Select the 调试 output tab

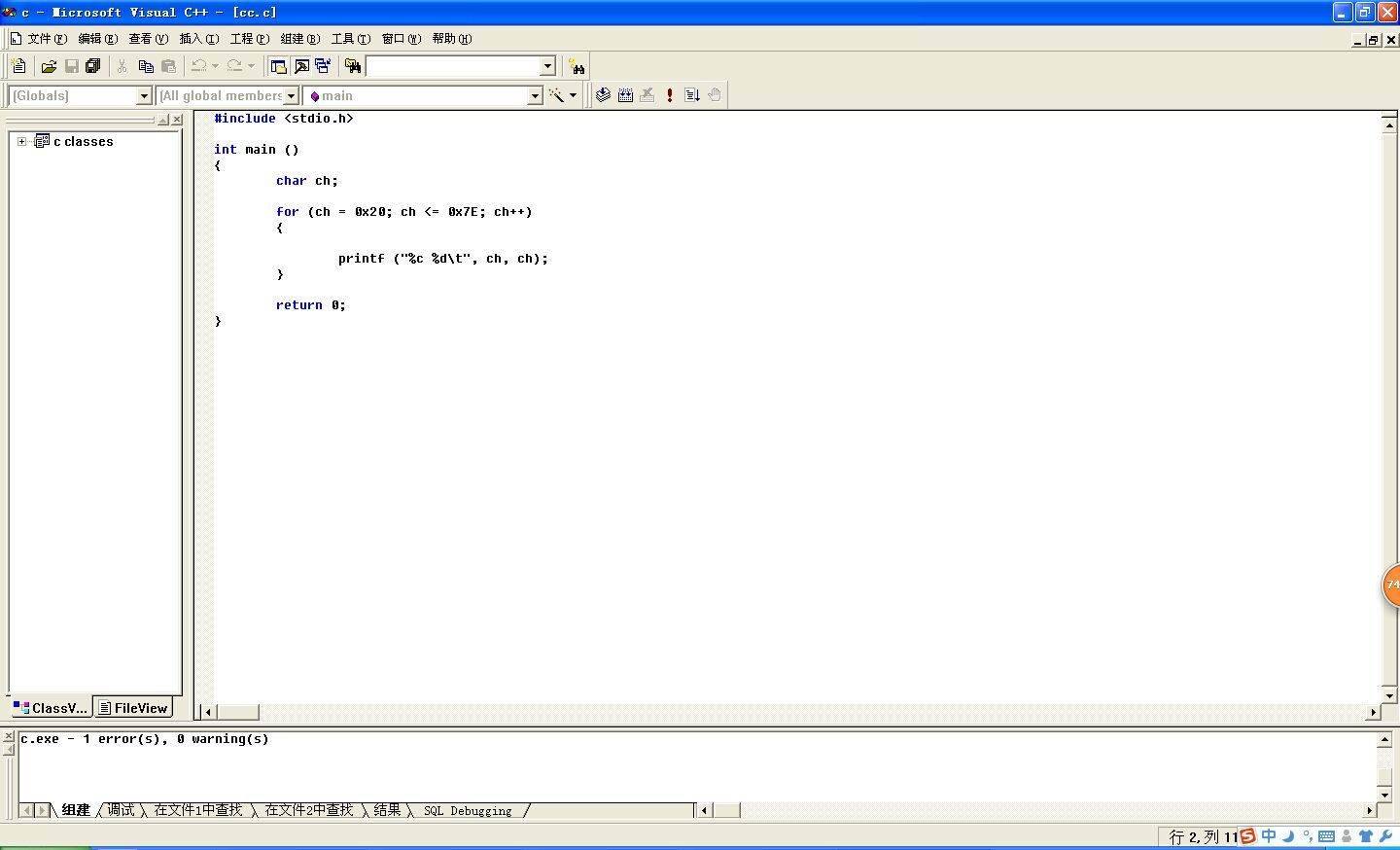pos(121,810)
